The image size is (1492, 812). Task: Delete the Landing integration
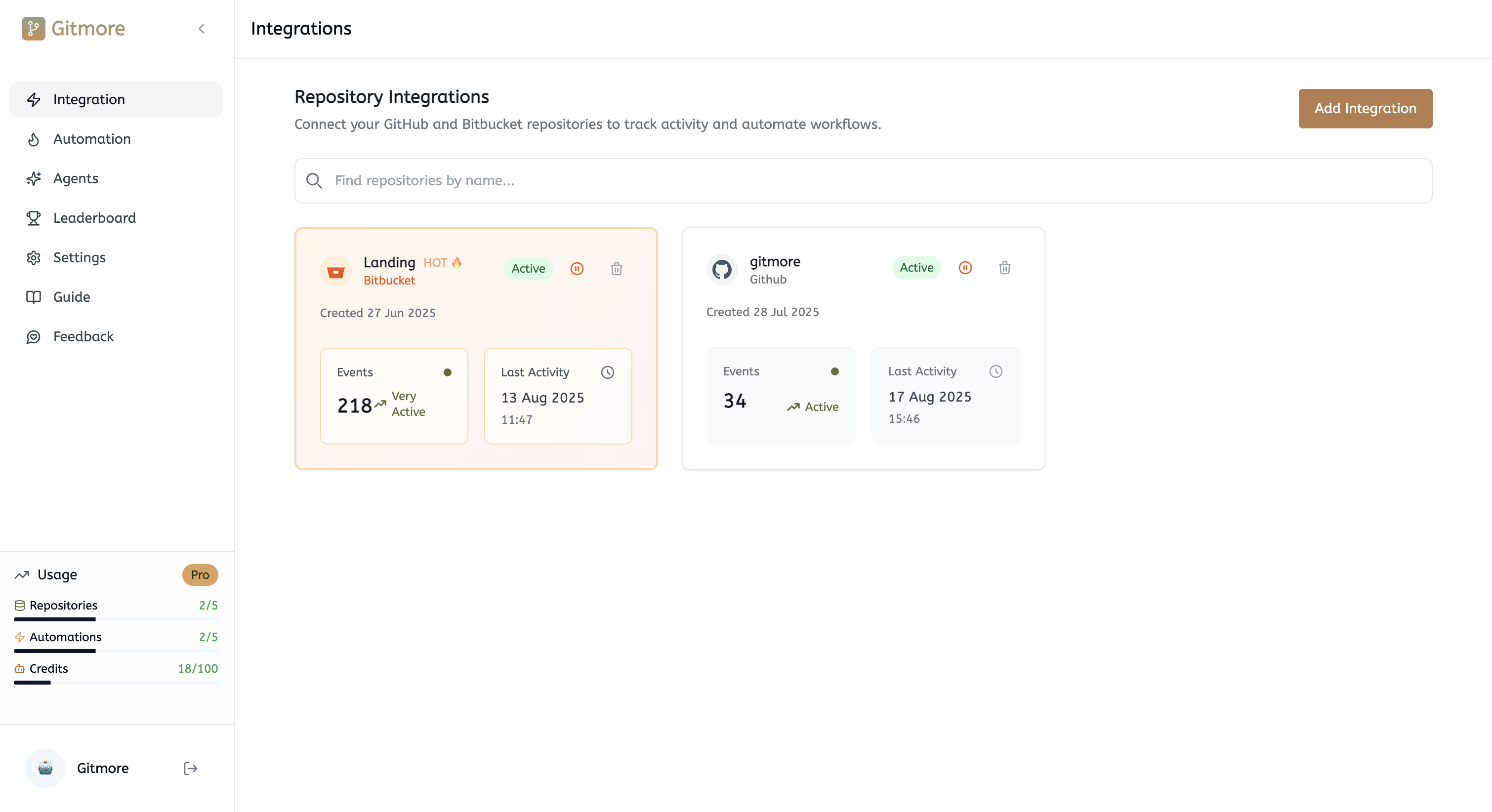pos(616,269)
